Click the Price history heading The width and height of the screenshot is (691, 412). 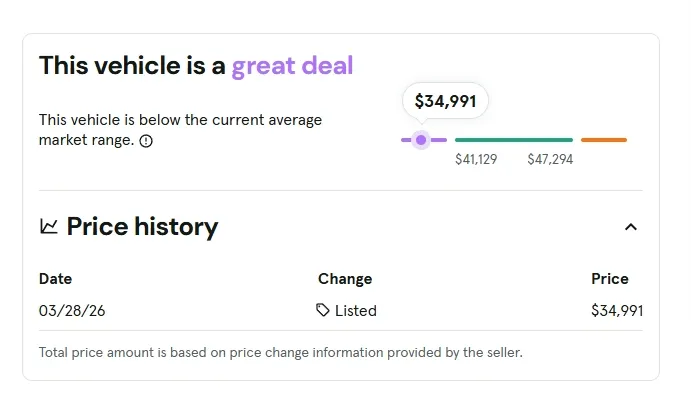[x=142, y=227]
